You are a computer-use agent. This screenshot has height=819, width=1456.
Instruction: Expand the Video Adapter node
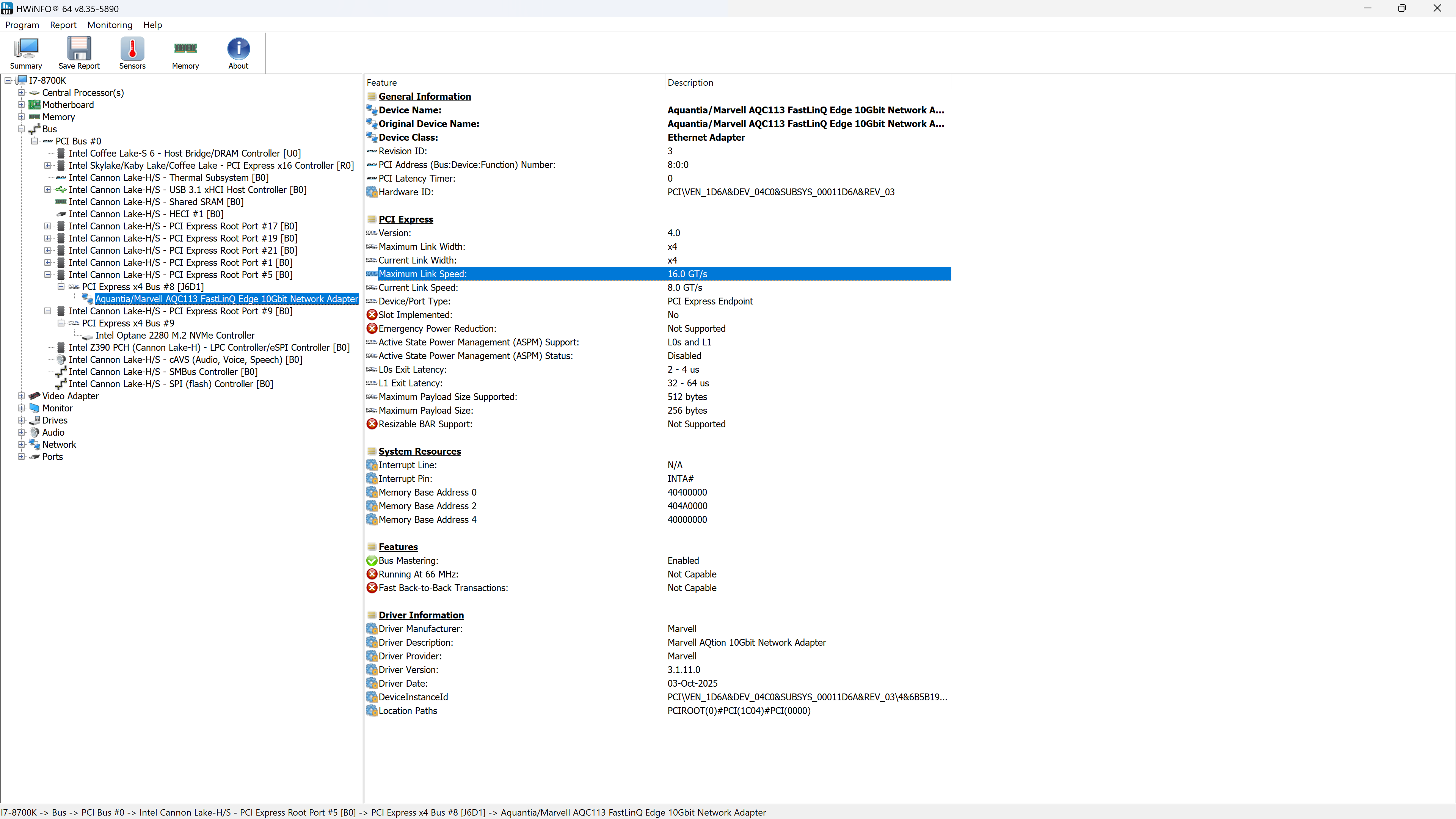[21, 396]
